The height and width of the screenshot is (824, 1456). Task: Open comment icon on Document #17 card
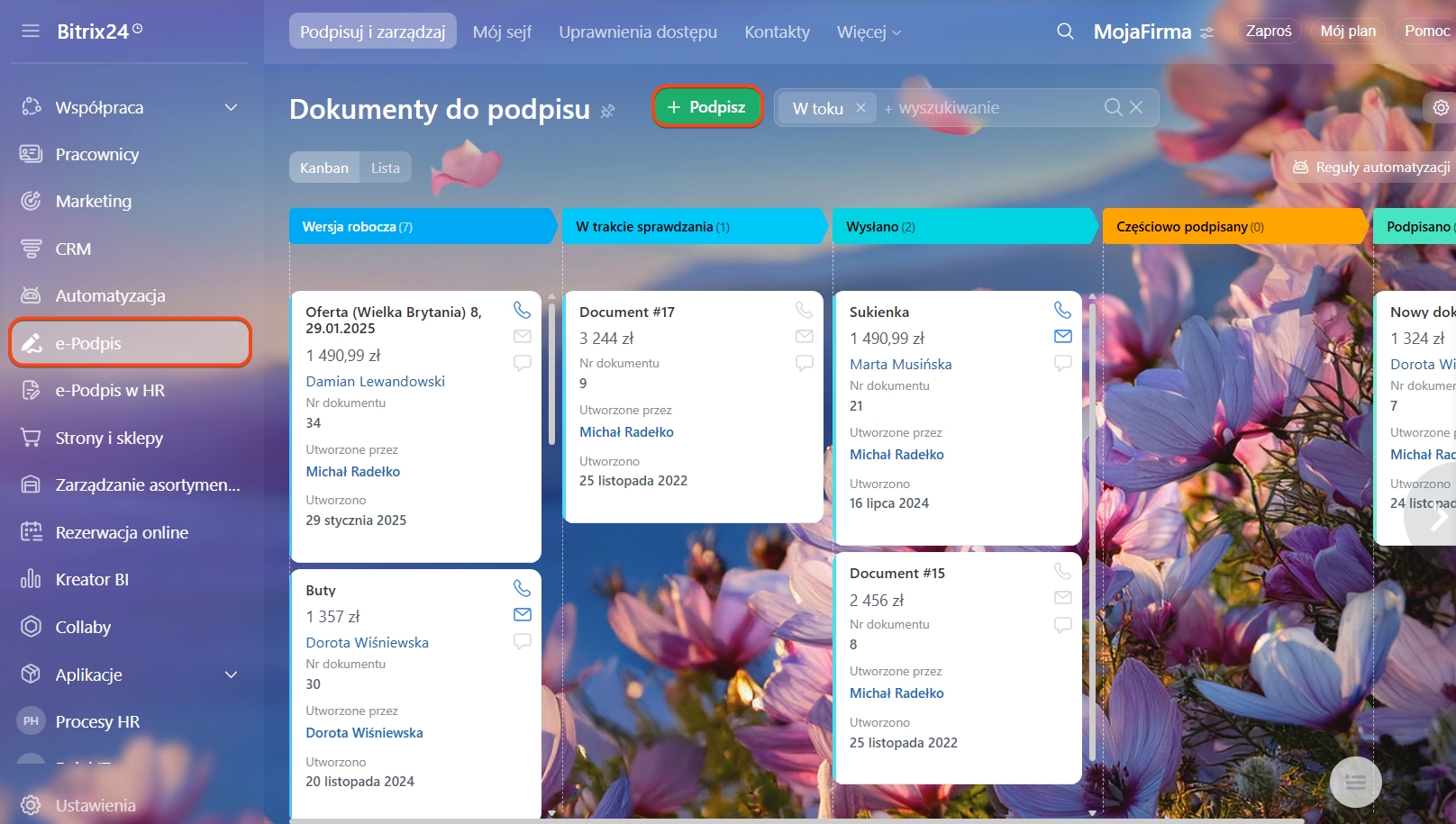click(x=804, y=363)
